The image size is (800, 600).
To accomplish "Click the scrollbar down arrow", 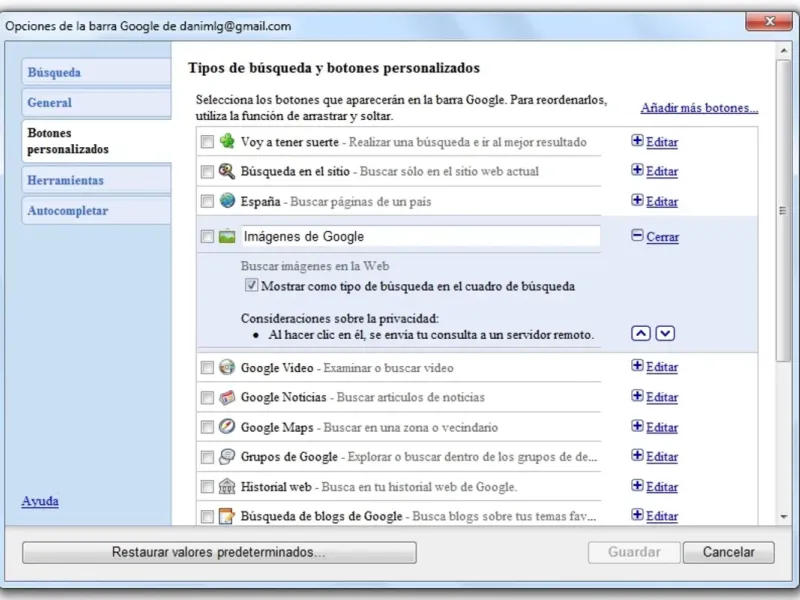I will pyautogui.click(x=783, y=517).
